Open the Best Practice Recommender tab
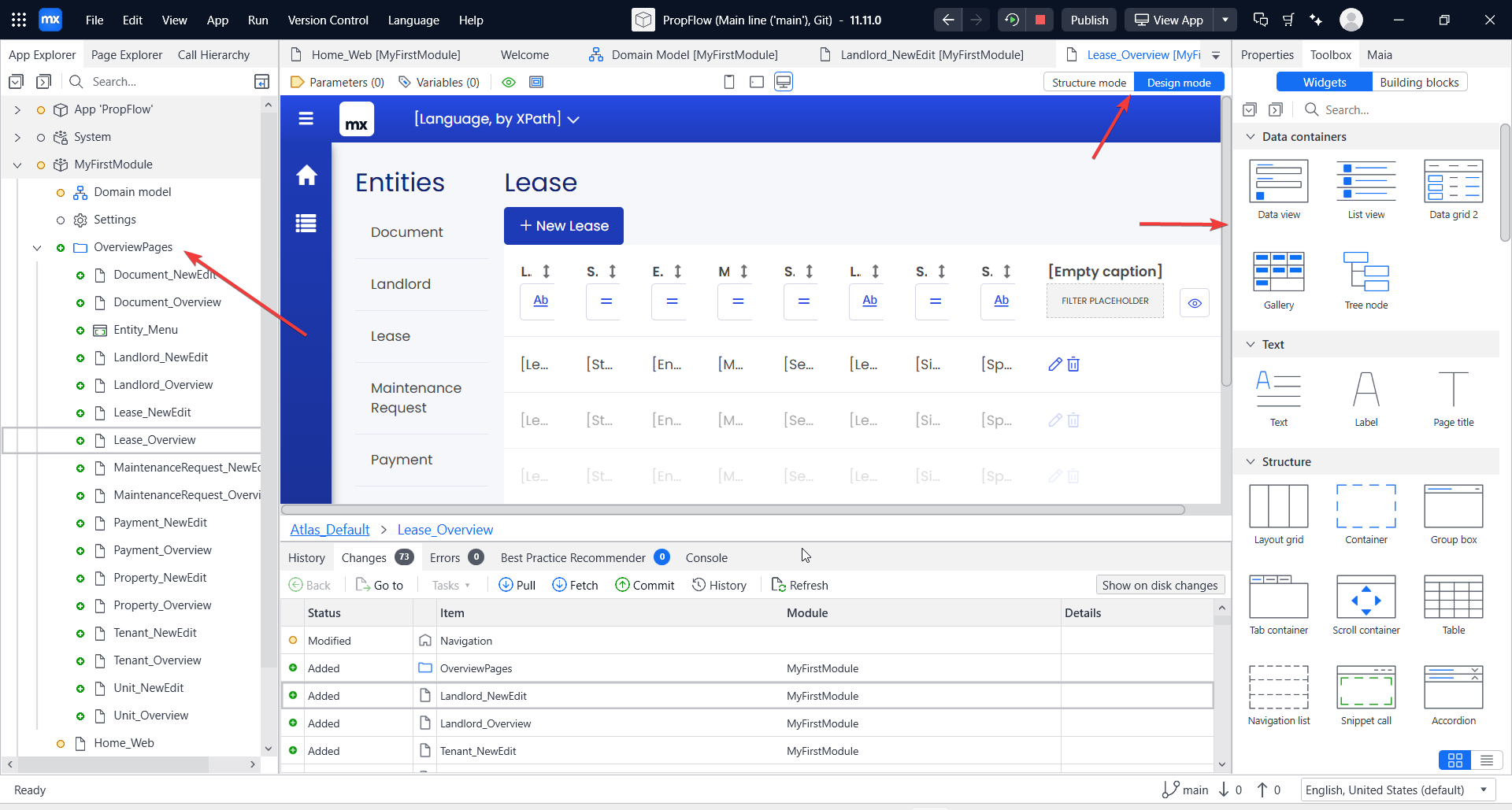Screen dimensions: 1512x810 [585, 557]
